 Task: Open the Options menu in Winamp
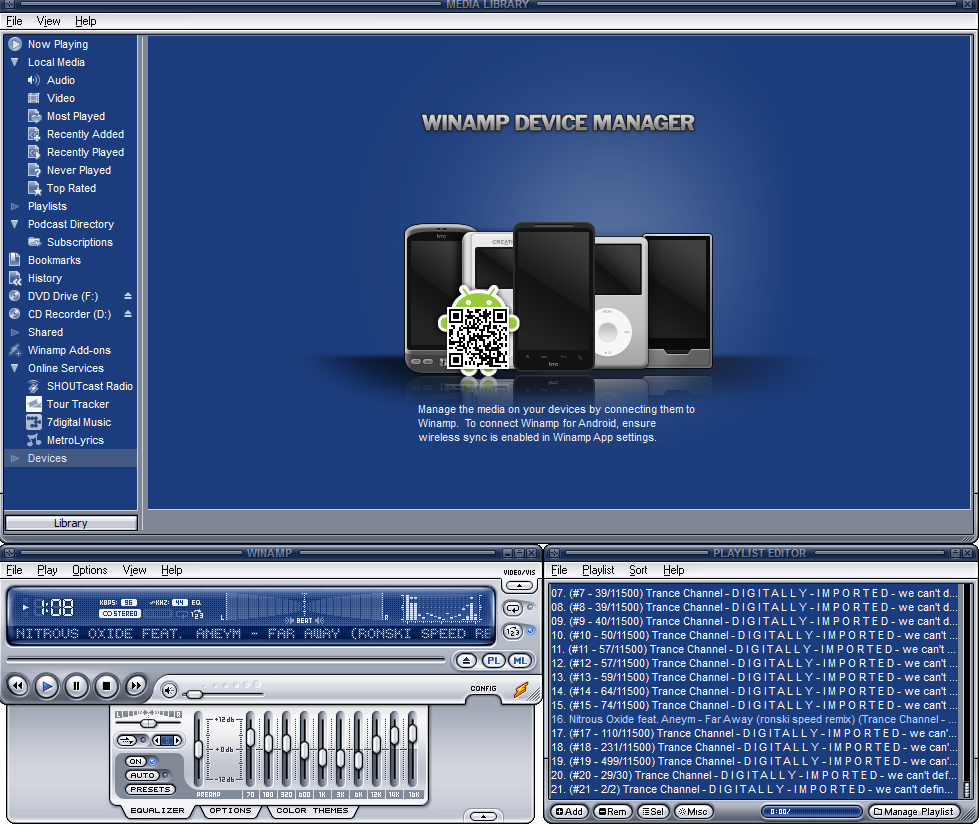(x=89, y=569)
